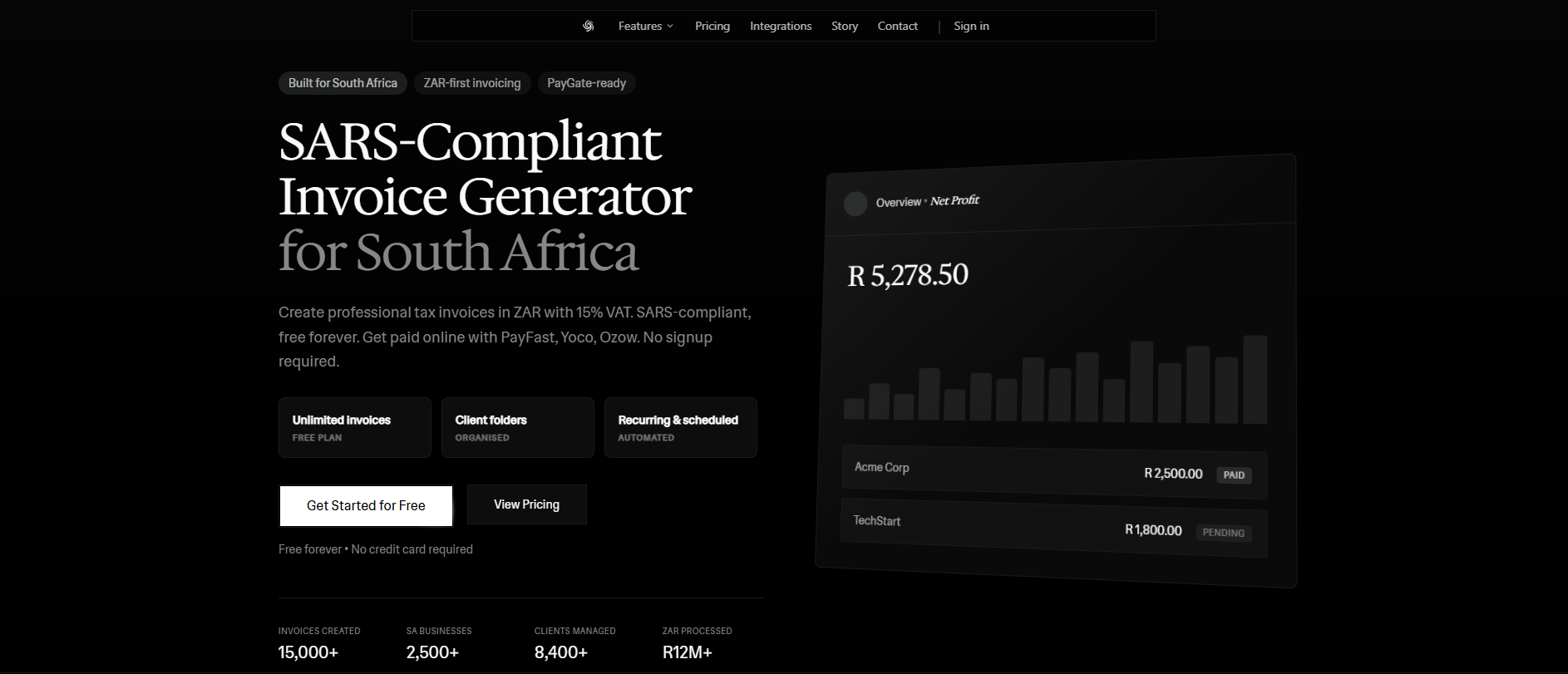
Task: Open the Pricing nav item
Action: tap(712, 26)
